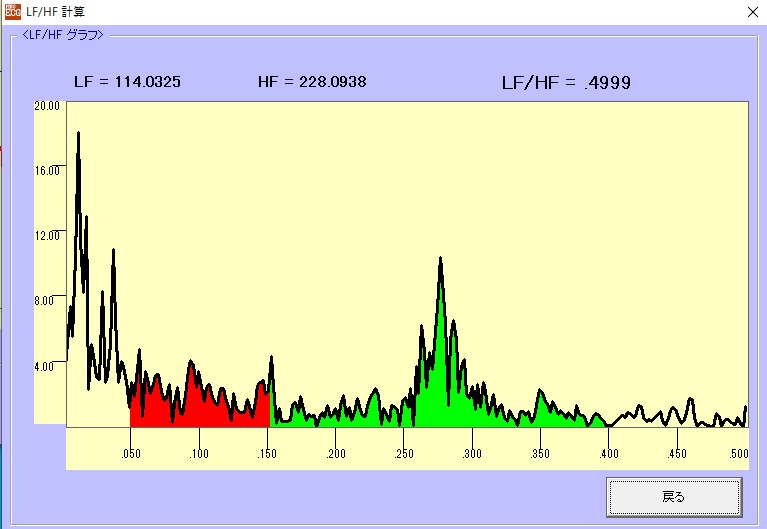The image size is (767, 529).
Task: Click the 12.00 y-axis label
Action: 47,235
